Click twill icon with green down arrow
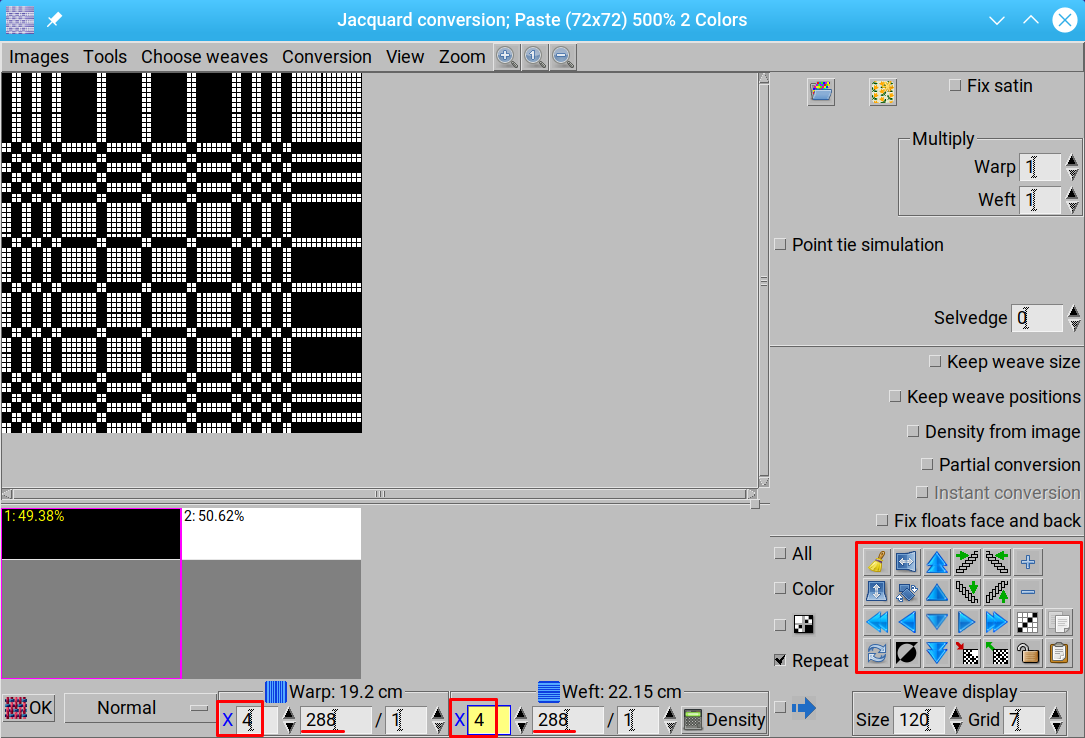Screen dimensions: 1085x738 click(967, 592)
